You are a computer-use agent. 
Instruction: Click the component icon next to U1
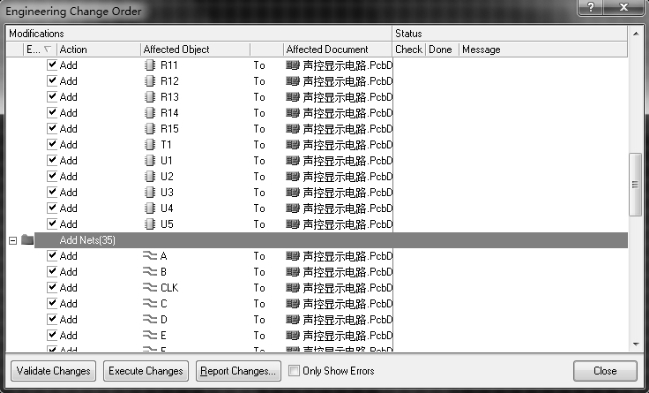(150, 160)
